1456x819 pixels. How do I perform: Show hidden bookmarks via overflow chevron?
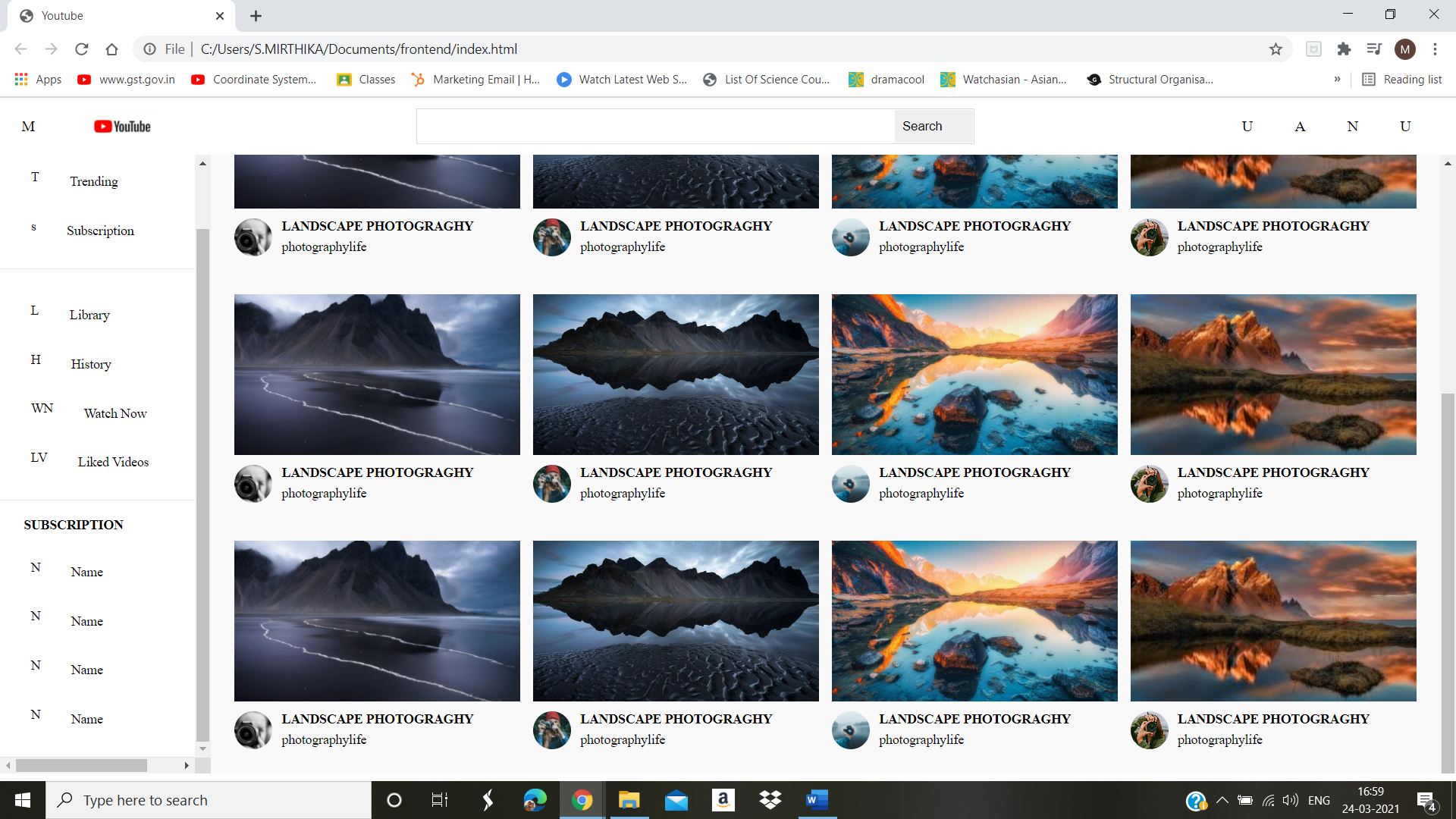[1338, 79]
